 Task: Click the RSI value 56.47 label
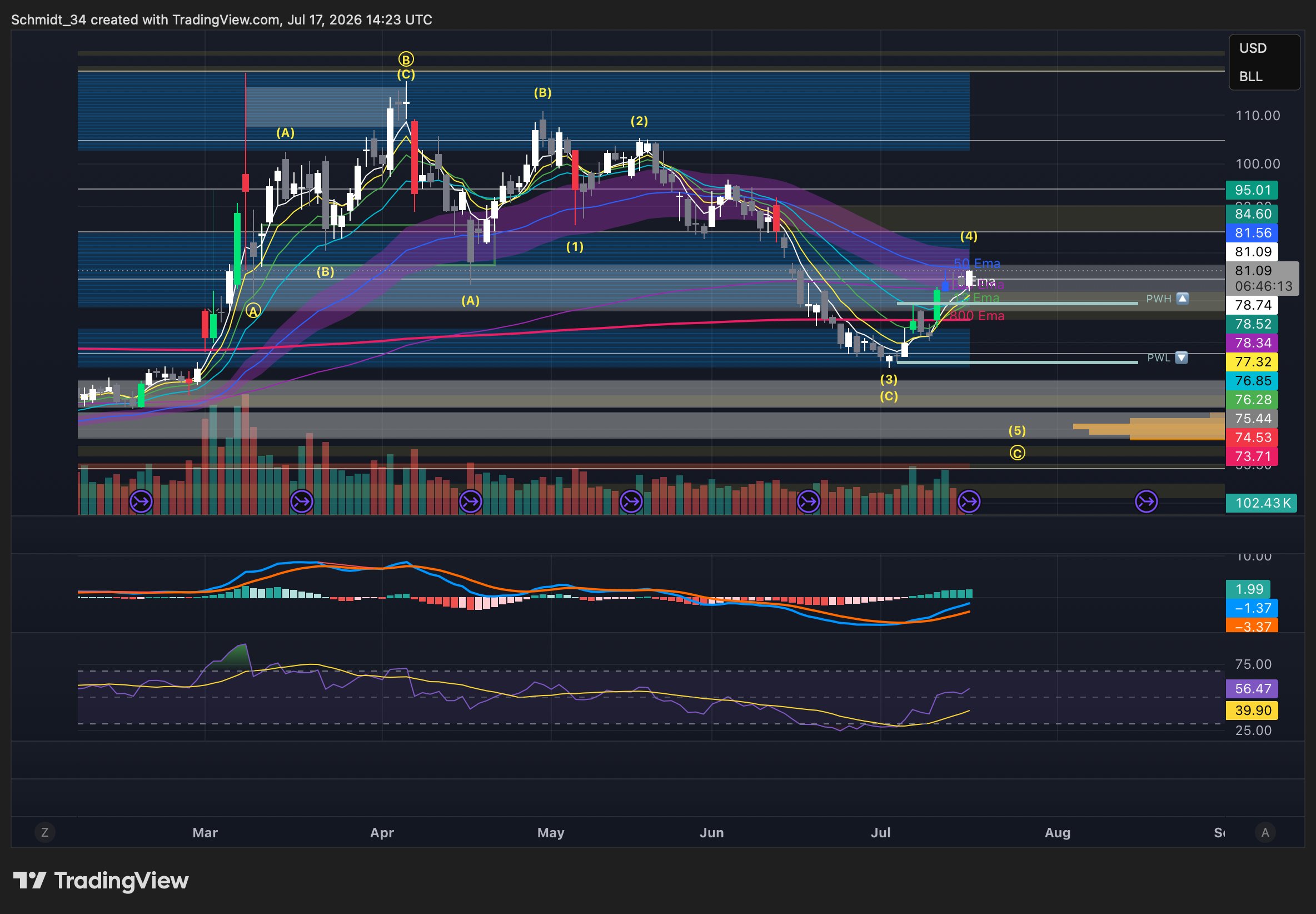(1252, 688)
